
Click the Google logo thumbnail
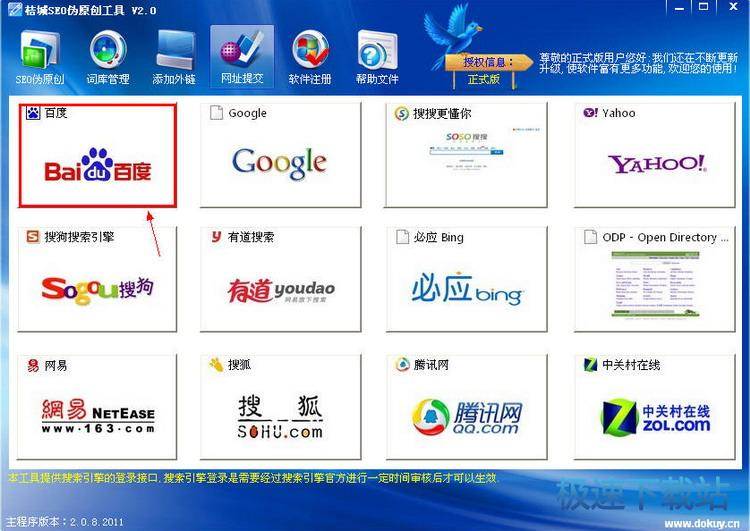(x=279, y=163)
